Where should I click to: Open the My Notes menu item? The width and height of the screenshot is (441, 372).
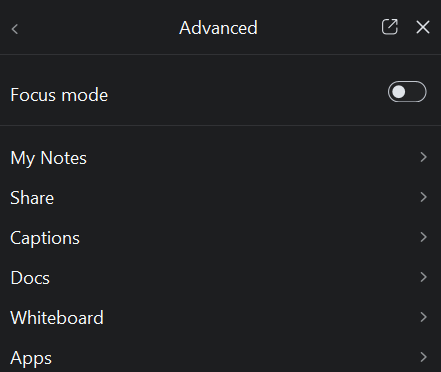220,157
